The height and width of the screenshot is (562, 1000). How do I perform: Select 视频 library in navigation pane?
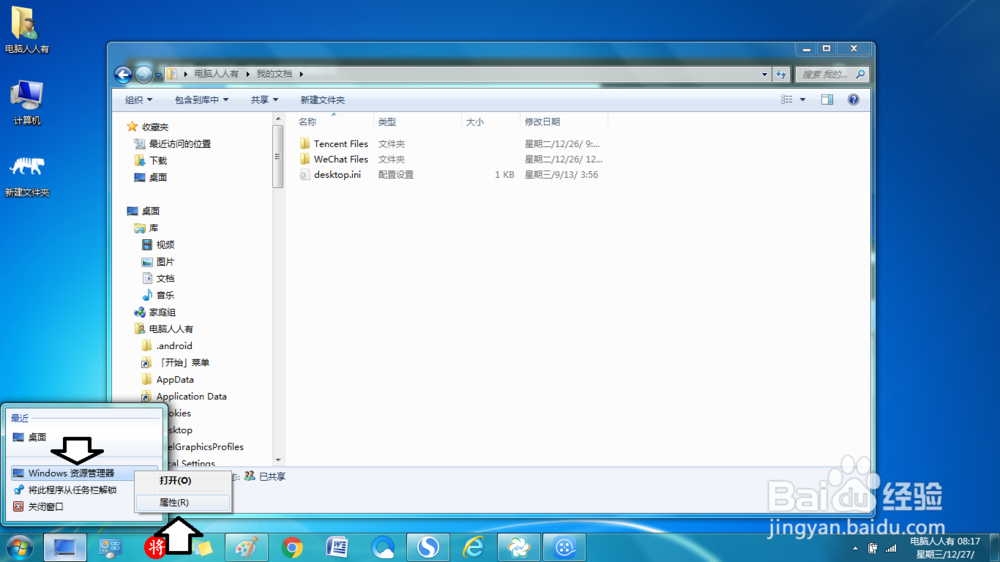click(165, 244)
